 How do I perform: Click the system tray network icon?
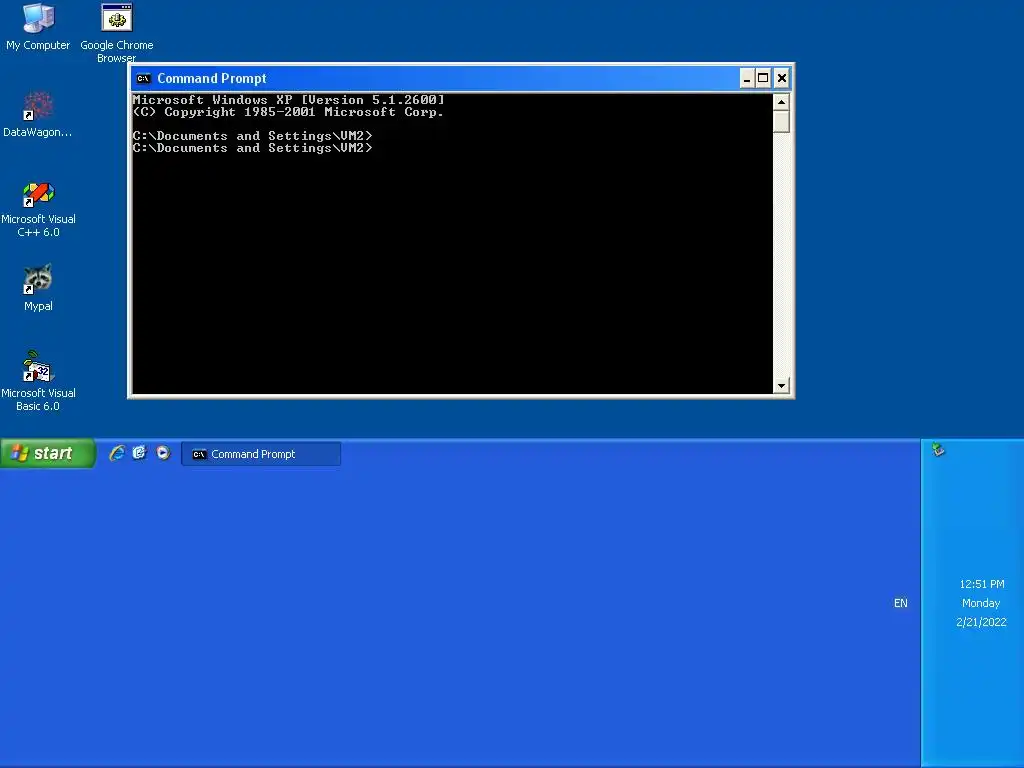coord(938,449)
